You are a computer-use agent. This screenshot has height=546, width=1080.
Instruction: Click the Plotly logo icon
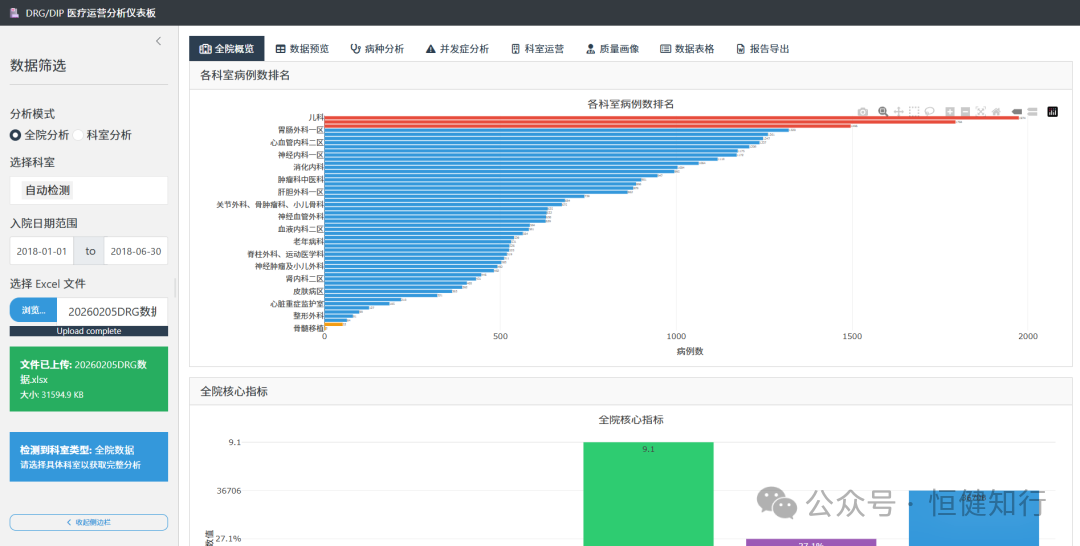click(1052, 112)
